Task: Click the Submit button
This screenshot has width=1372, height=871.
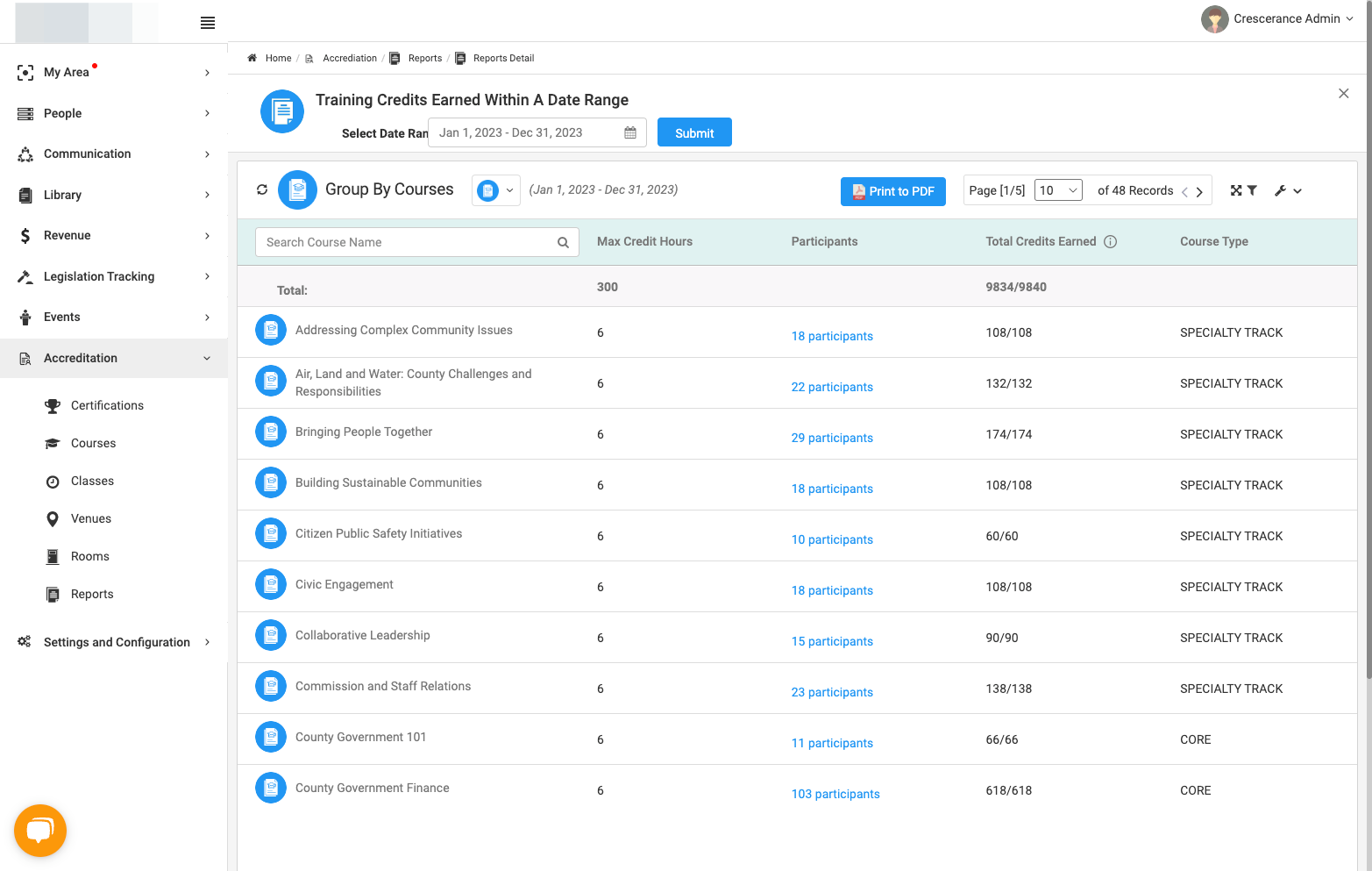Action: [694, 132]
